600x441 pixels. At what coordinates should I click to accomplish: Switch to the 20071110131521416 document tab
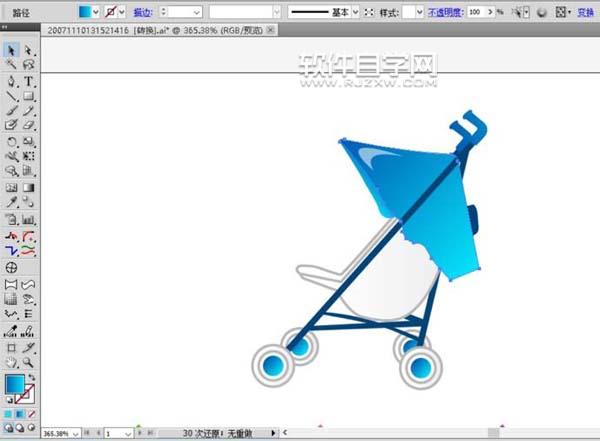coord(155,30)
